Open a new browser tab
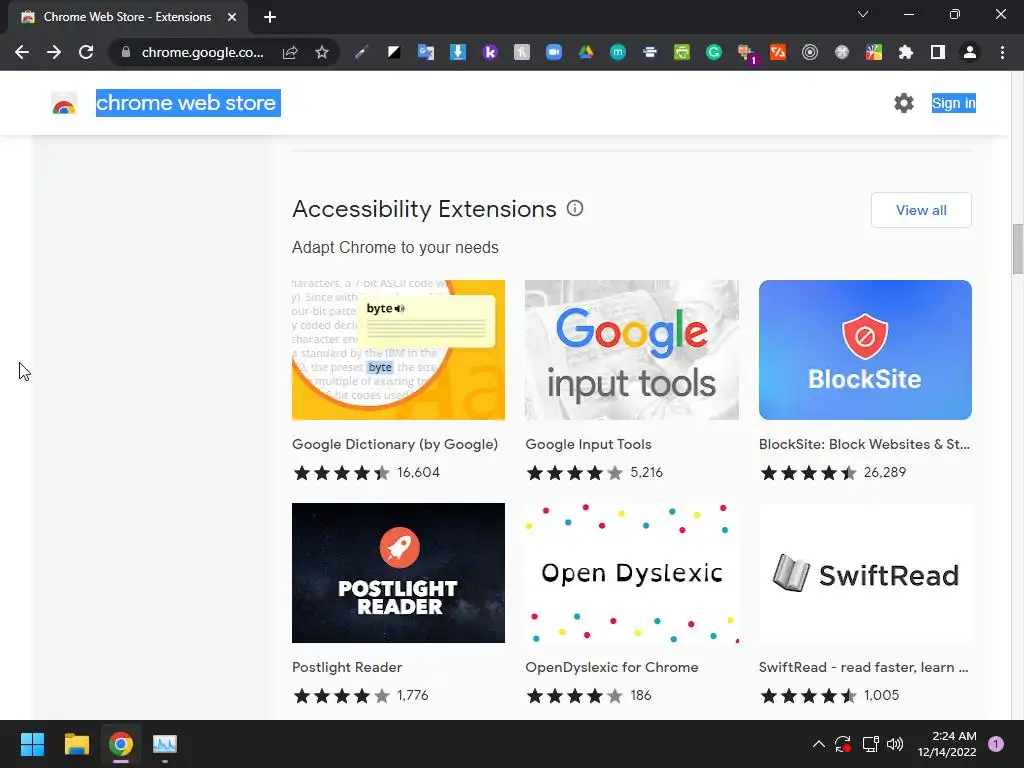1024x768 pixels. coord(270,17)
